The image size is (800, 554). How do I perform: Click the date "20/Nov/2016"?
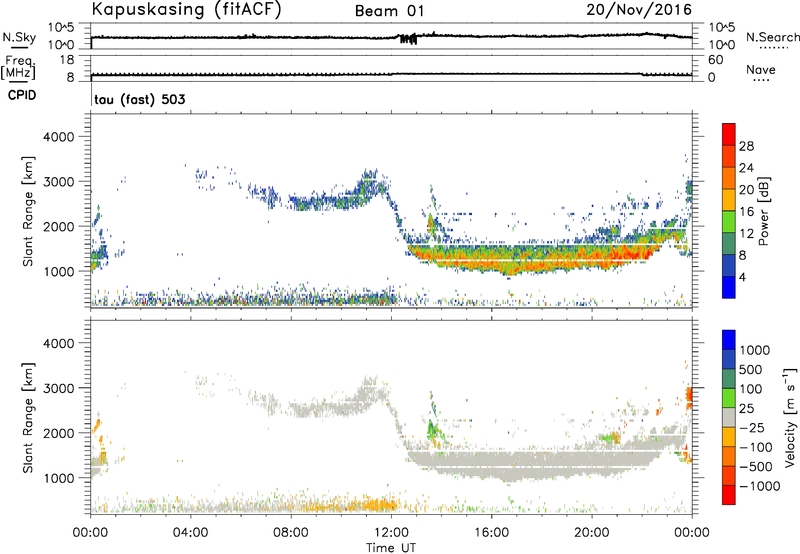click(639, 9)
